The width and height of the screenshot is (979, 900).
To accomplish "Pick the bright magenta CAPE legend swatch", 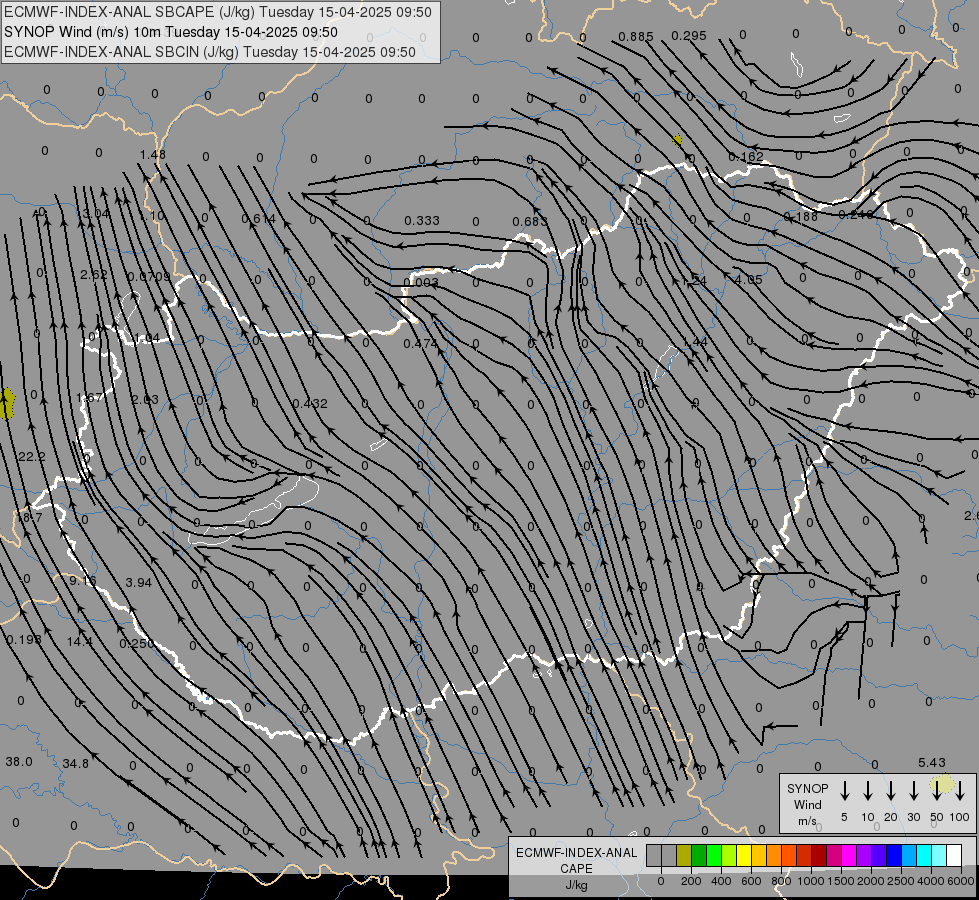I will pyautogui.click(x=849, y=856).
